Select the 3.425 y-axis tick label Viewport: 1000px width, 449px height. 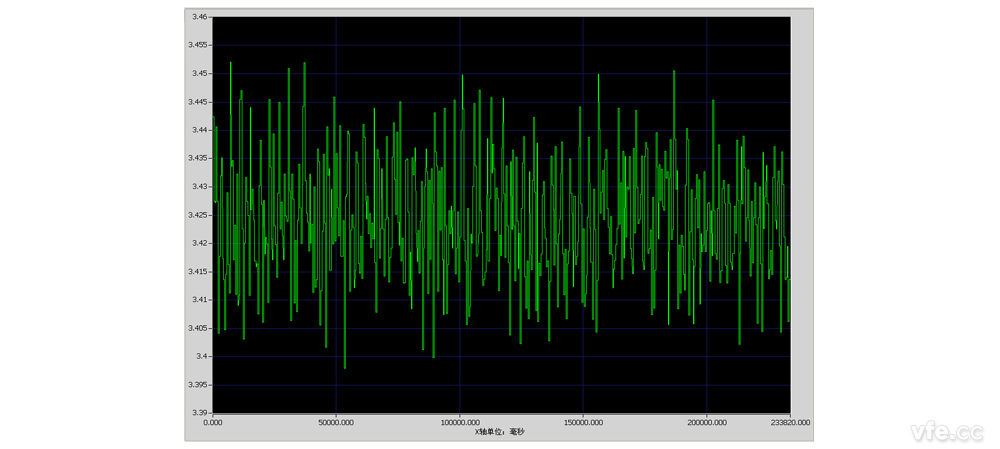point(198,214)
